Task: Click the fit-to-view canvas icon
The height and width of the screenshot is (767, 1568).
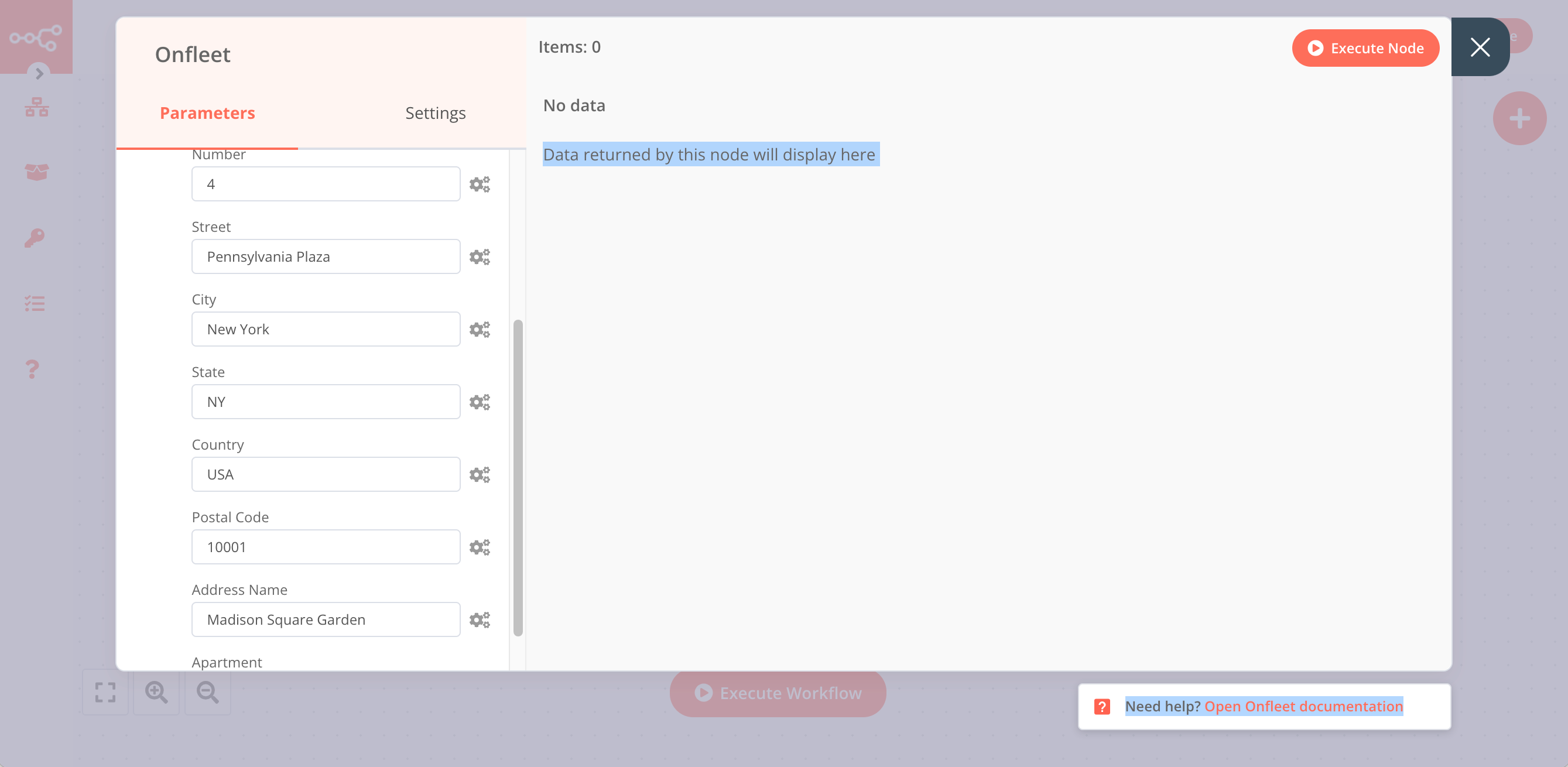Action: [x=105, y=692]
